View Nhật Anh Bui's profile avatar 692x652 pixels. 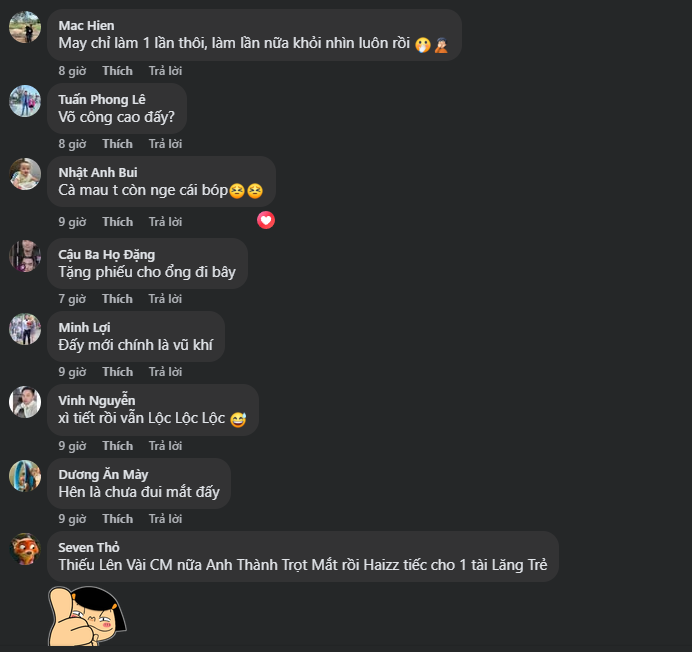[25, 174]
